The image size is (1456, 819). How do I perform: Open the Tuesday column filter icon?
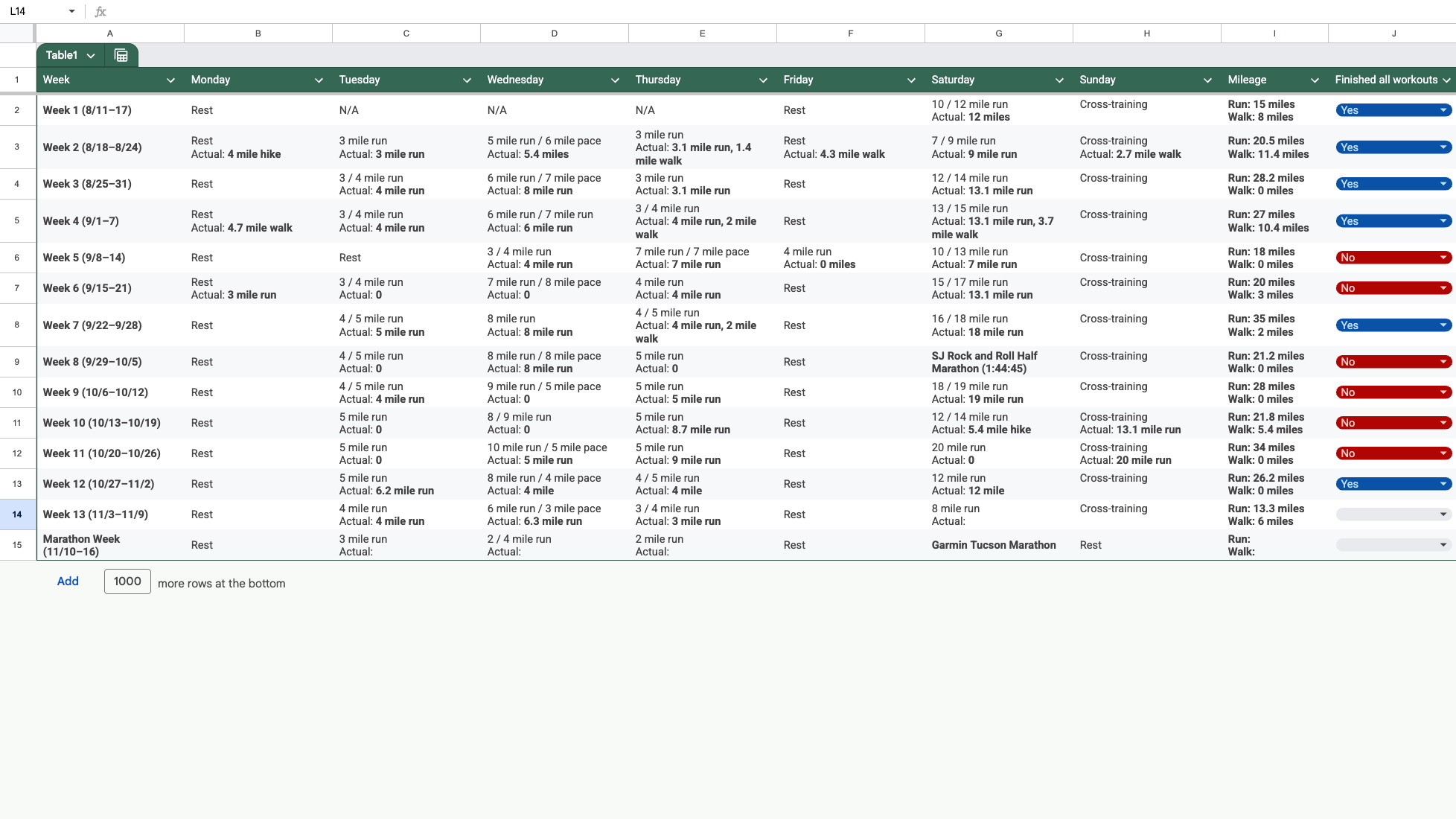click(467, 80)
